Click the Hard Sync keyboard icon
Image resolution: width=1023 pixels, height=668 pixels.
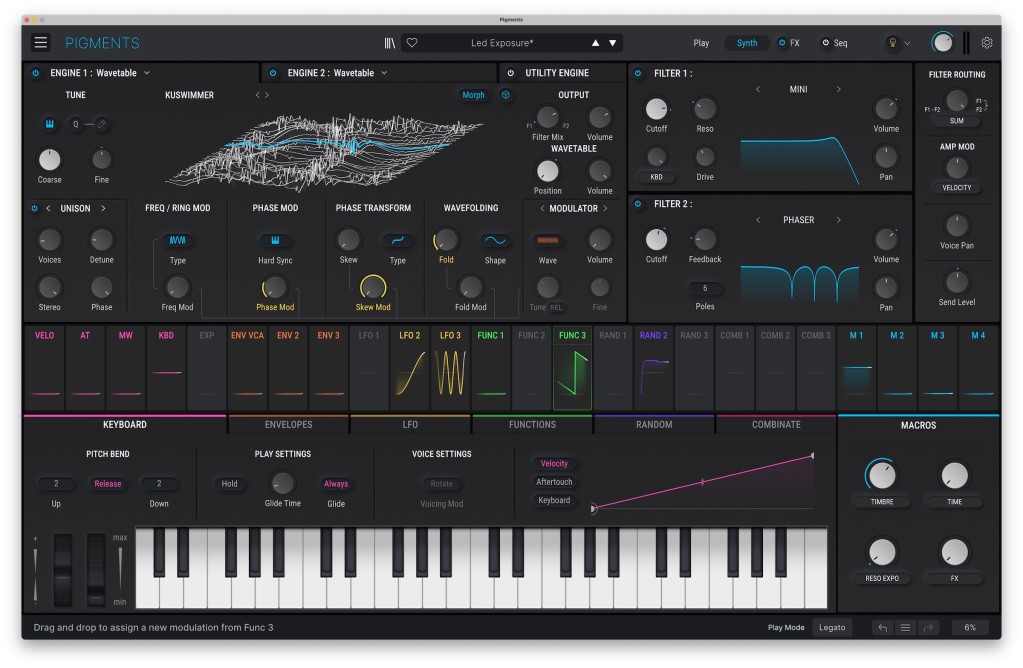click(x=273, y=240)
